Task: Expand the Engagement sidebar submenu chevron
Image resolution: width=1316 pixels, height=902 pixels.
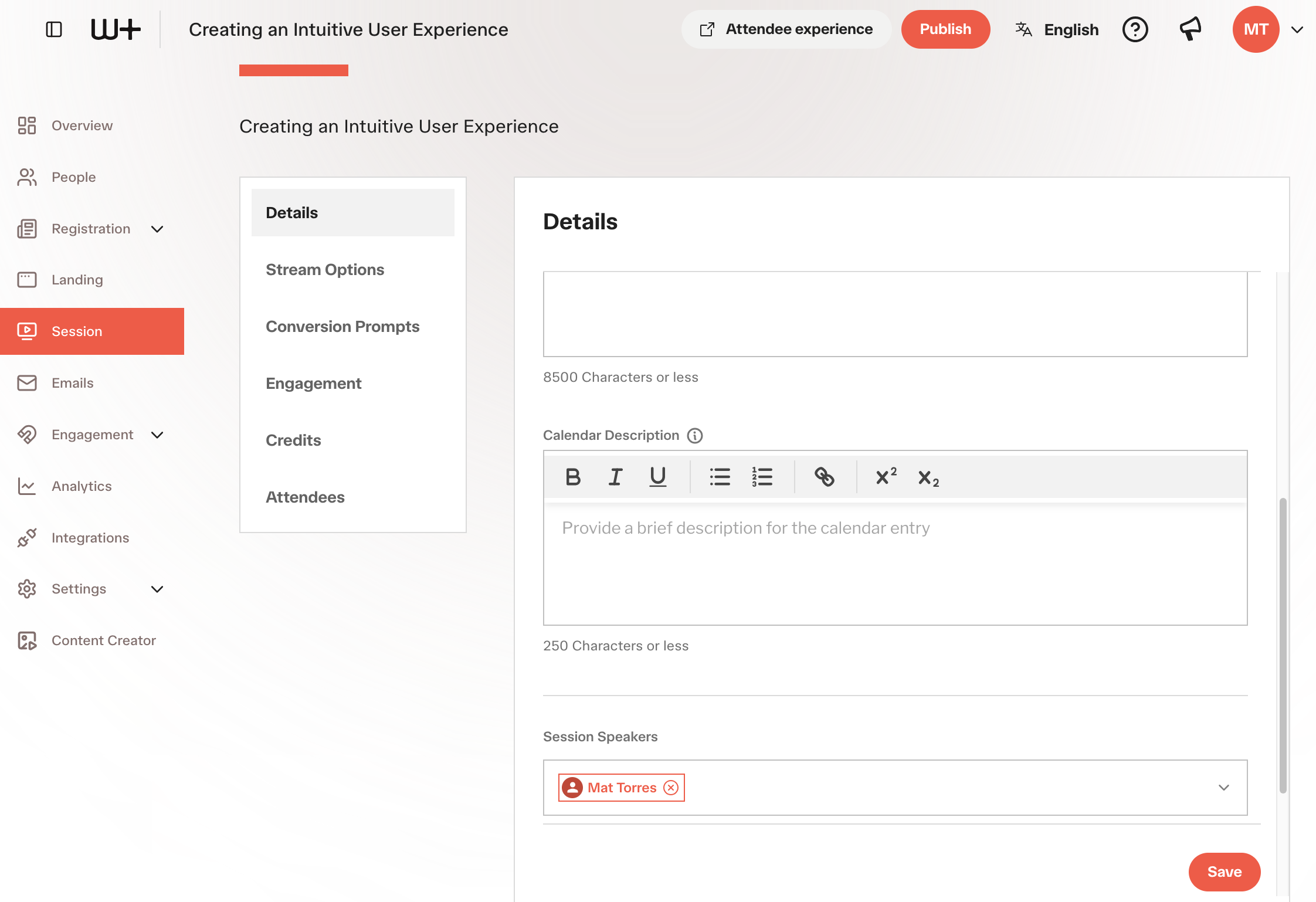Action: point(157,435)
